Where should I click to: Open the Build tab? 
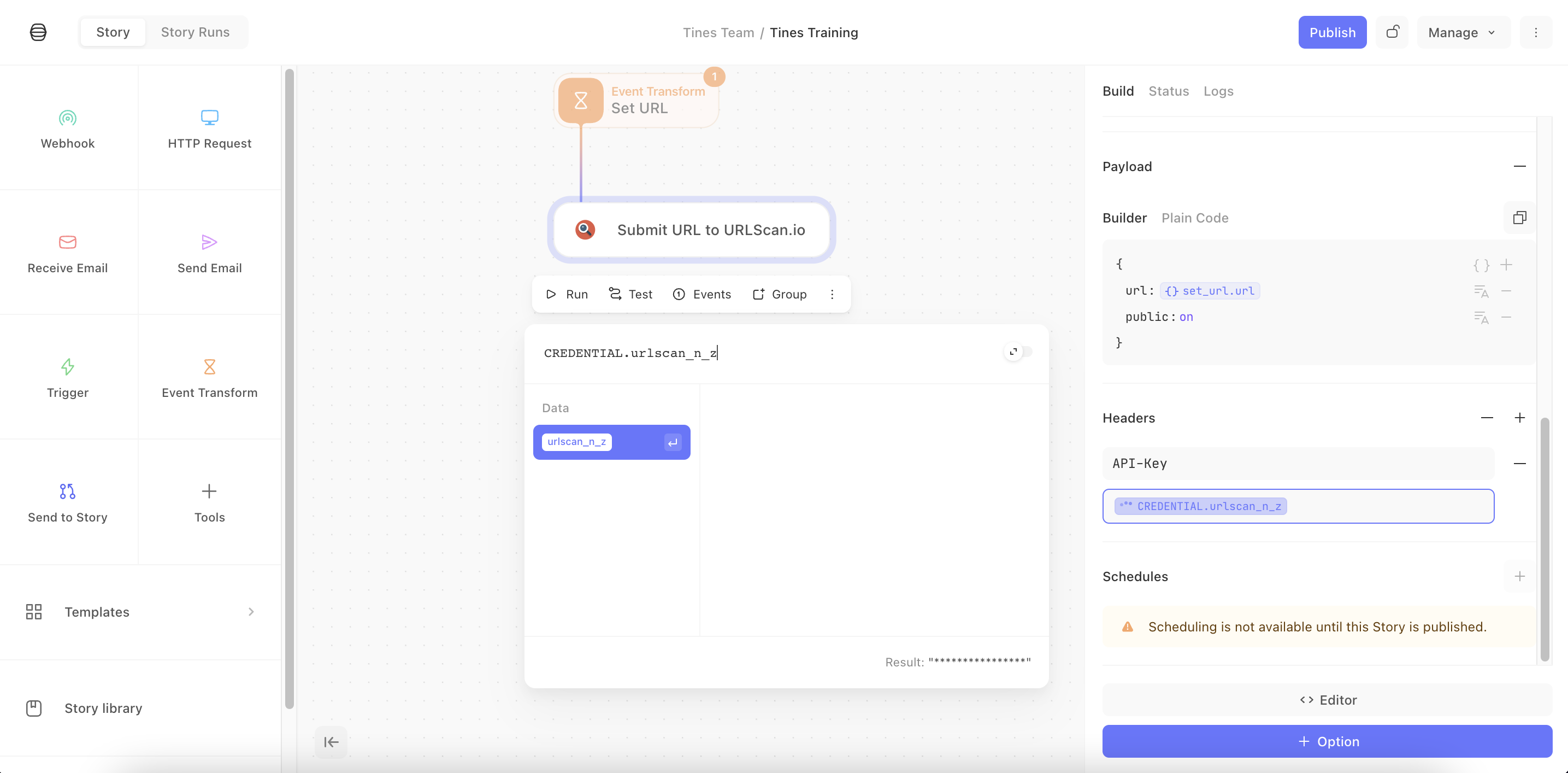click(1118, 91)
